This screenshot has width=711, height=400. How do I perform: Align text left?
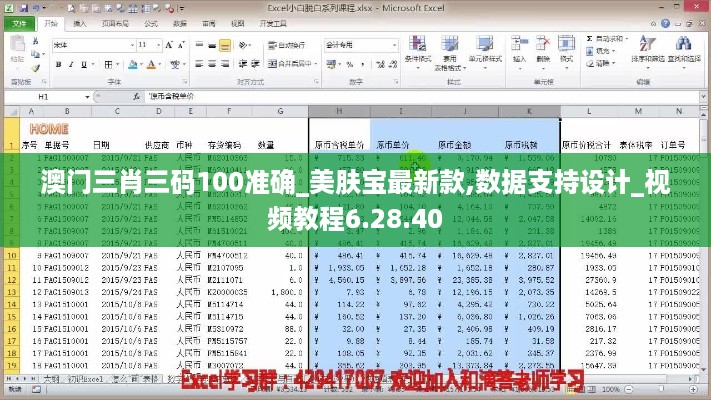(199, 64)
